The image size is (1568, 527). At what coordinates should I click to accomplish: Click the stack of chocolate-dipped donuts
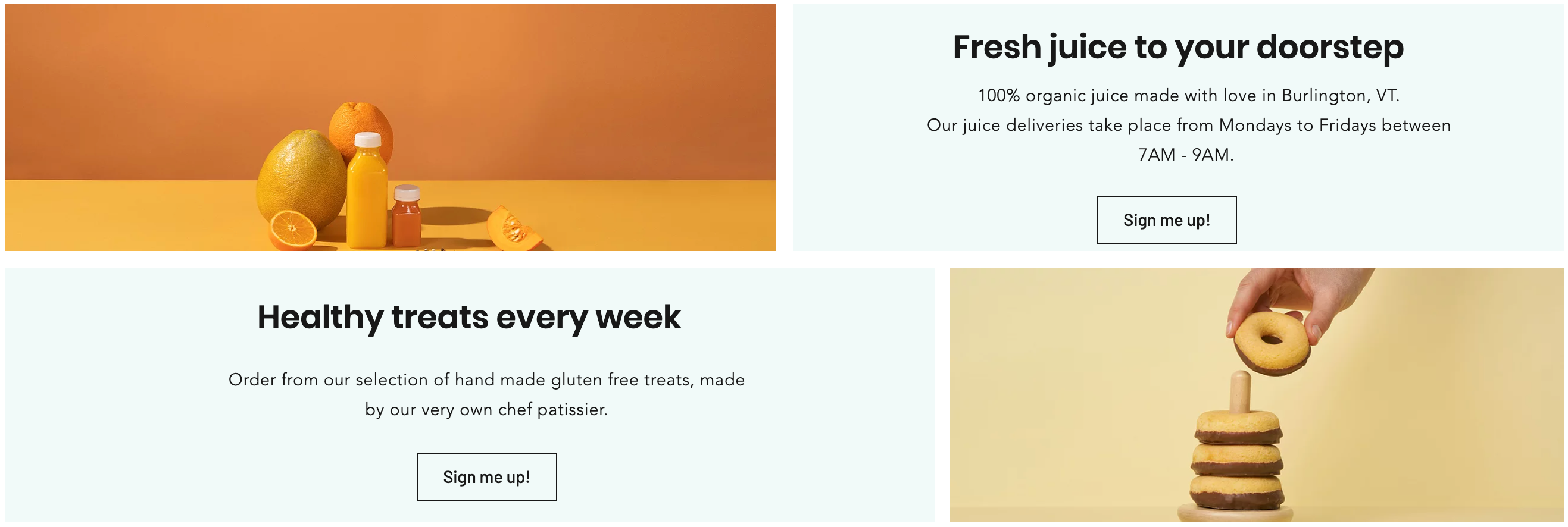pos(1237,460)
